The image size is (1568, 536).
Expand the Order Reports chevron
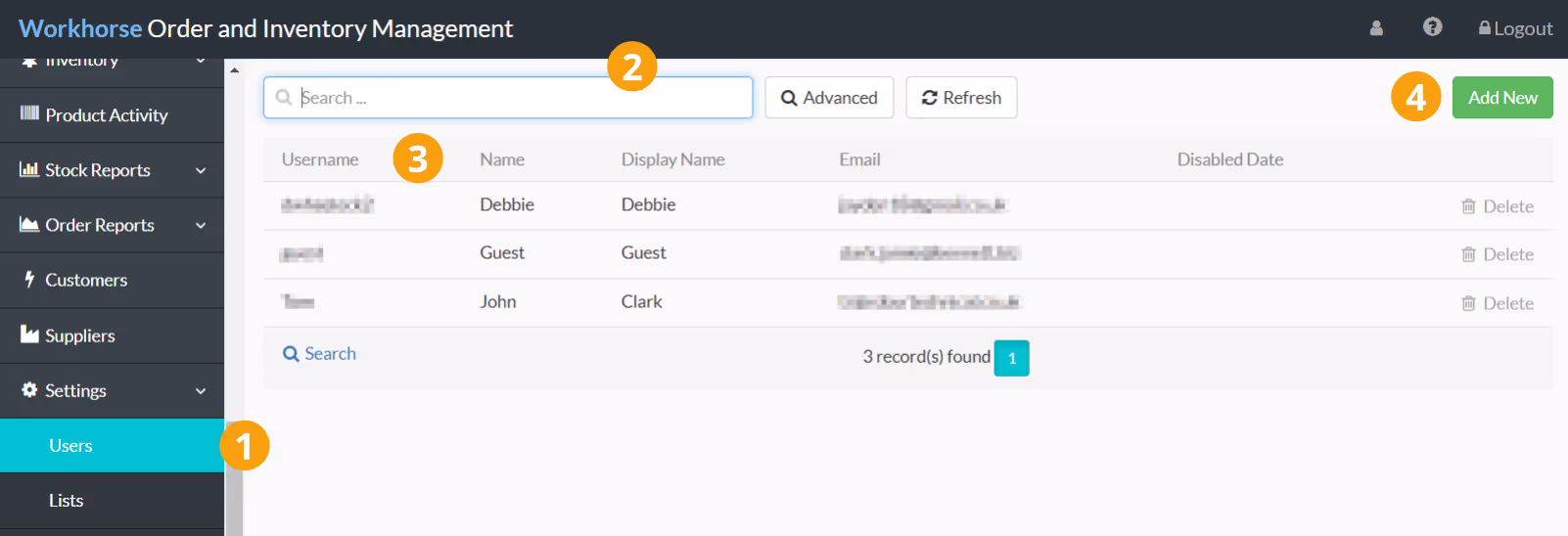click(201, 225)
